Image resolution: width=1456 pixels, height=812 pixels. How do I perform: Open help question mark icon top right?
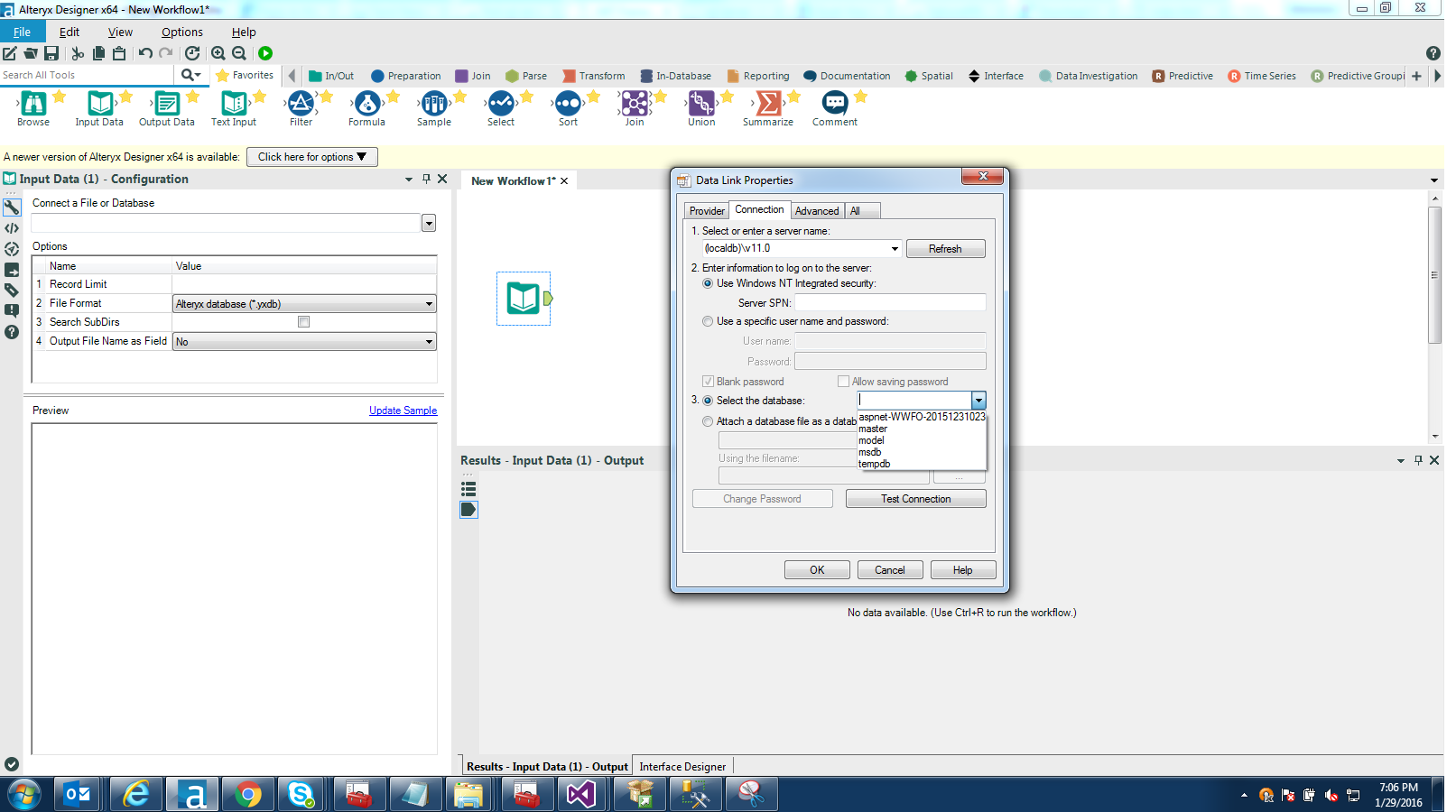coord(1433,53)
